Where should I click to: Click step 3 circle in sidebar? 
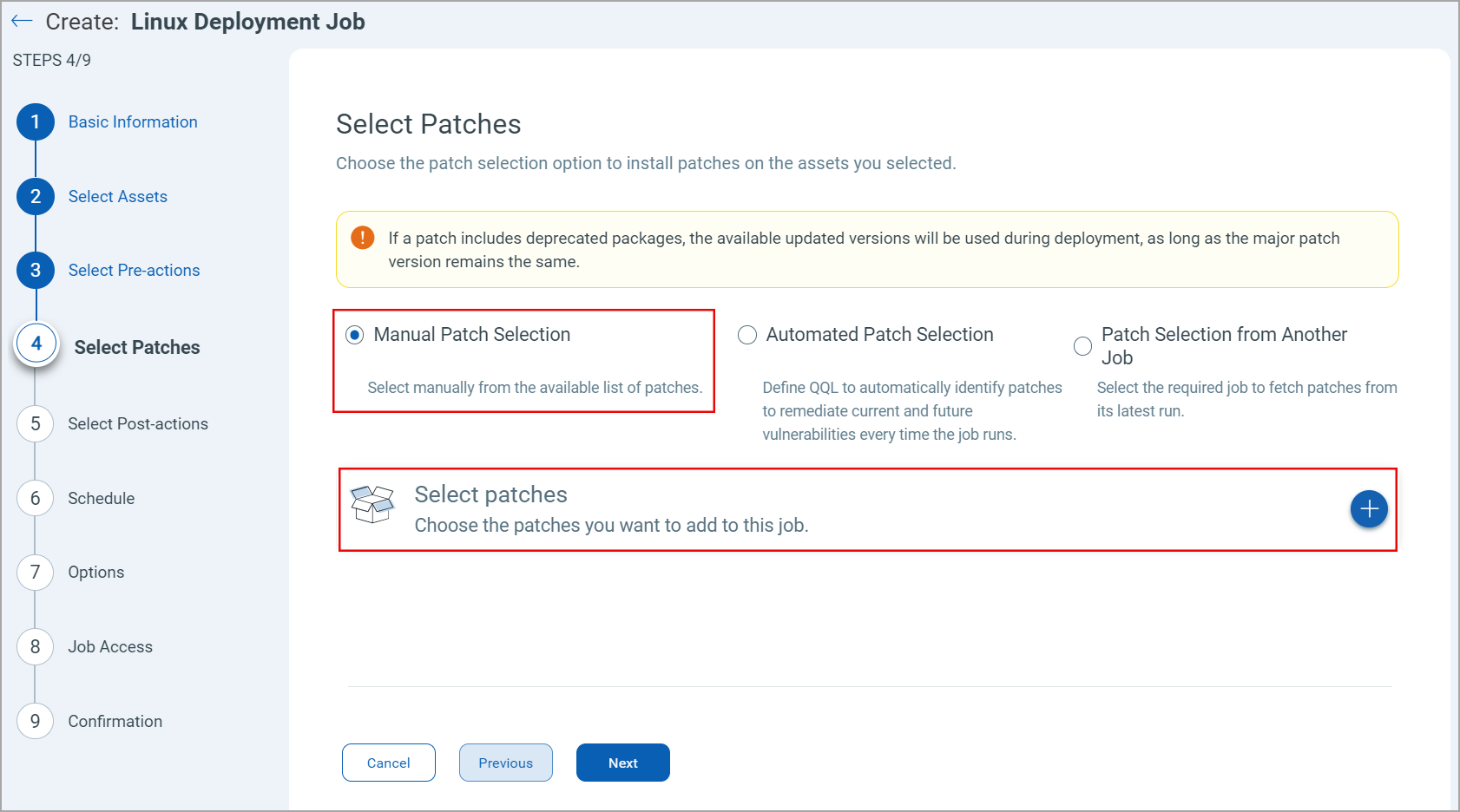[x=36, y=271]
